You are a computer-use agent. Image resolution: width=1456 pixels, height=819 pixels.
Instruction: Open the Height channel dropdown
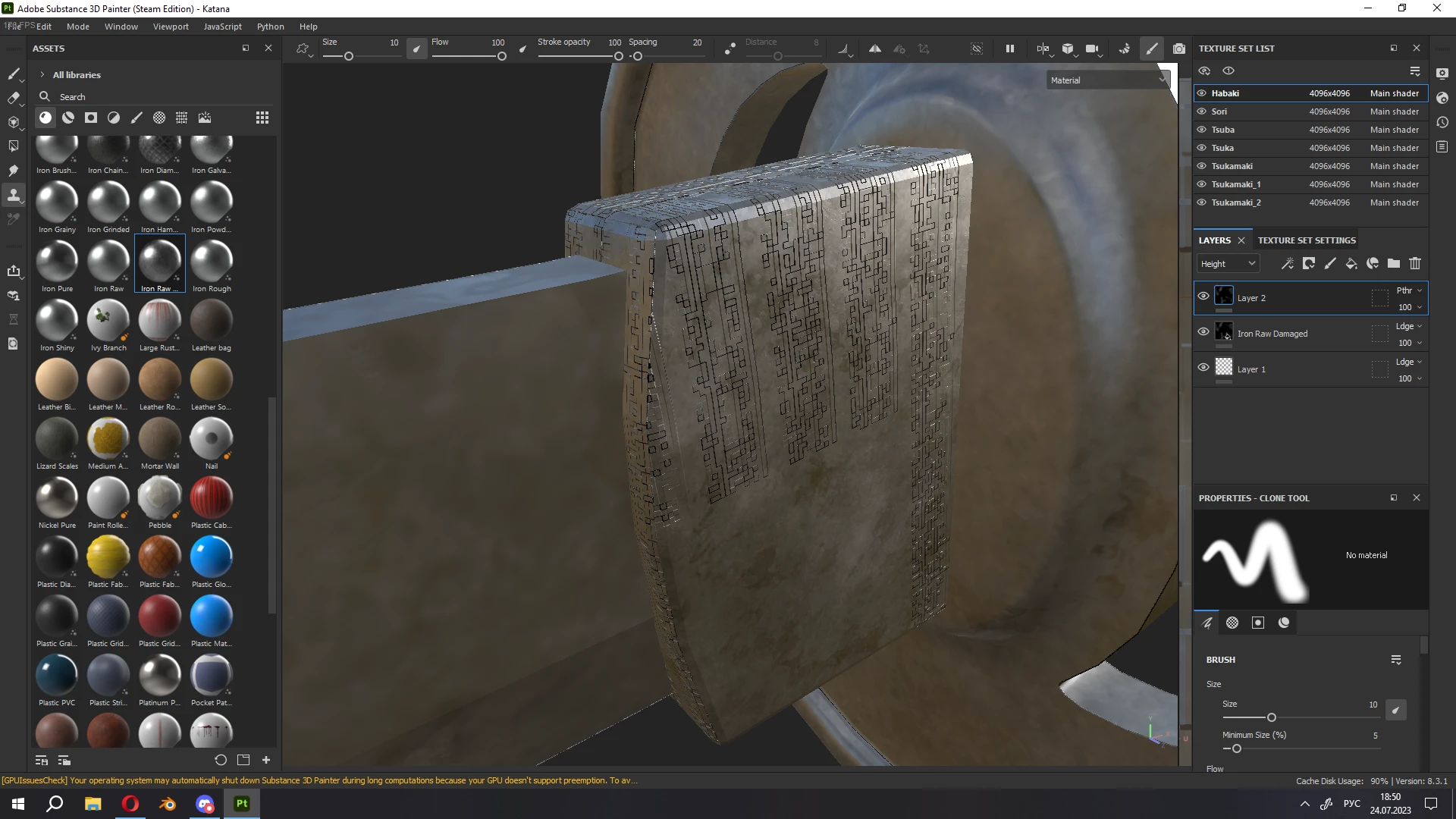click(x=1228, y=263)
